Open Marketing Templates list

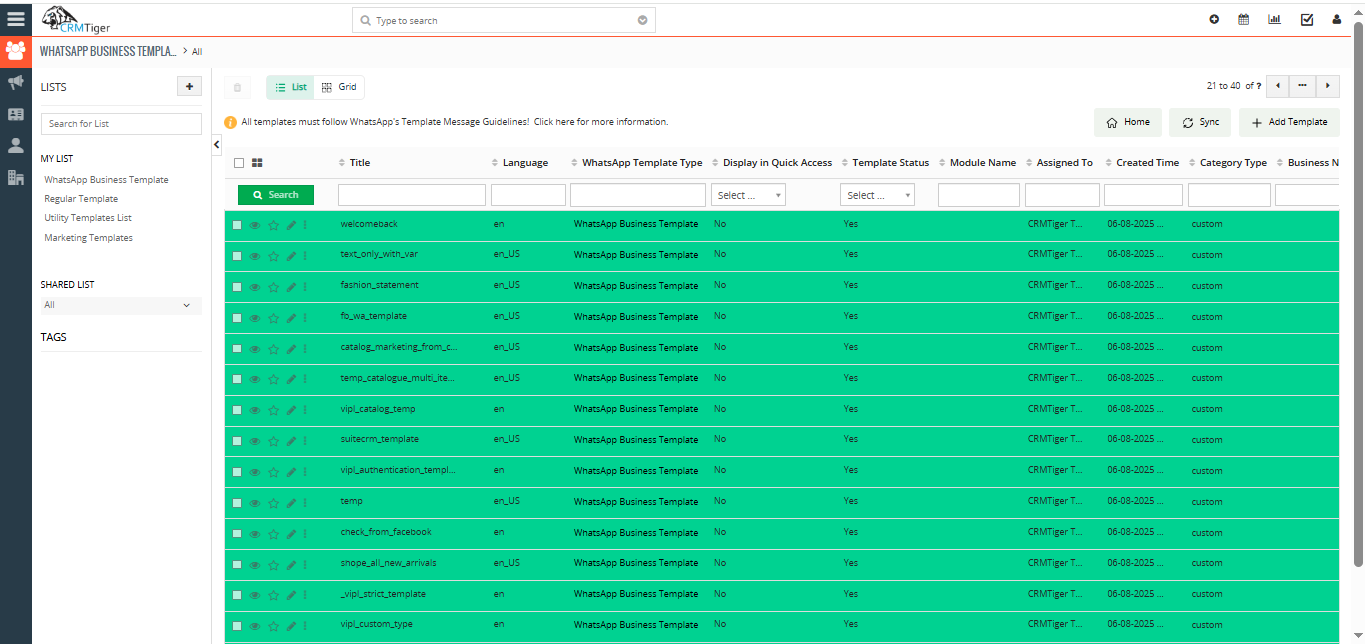(88, 238)
